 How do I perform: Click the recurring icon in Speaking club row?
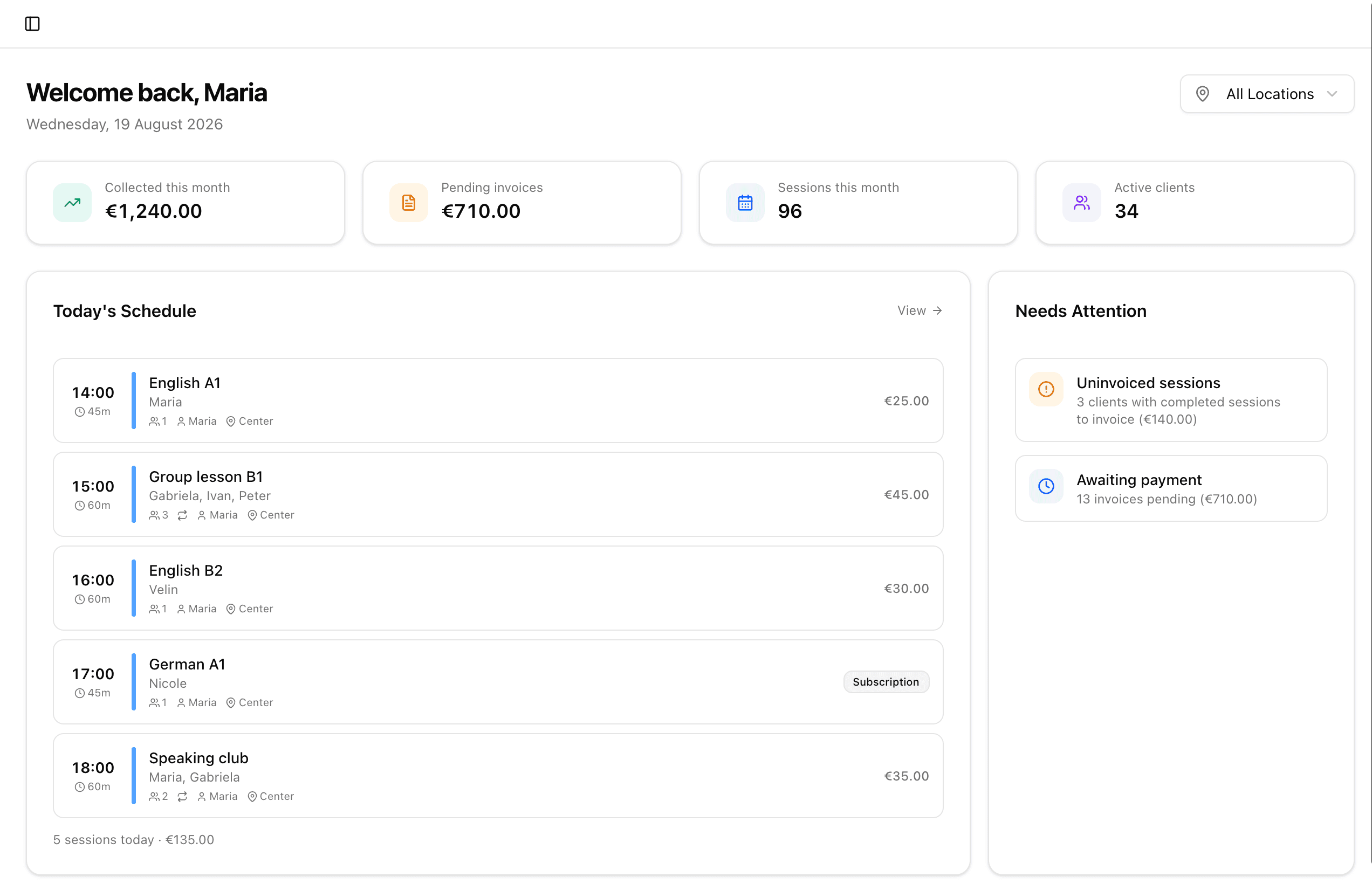182,797
